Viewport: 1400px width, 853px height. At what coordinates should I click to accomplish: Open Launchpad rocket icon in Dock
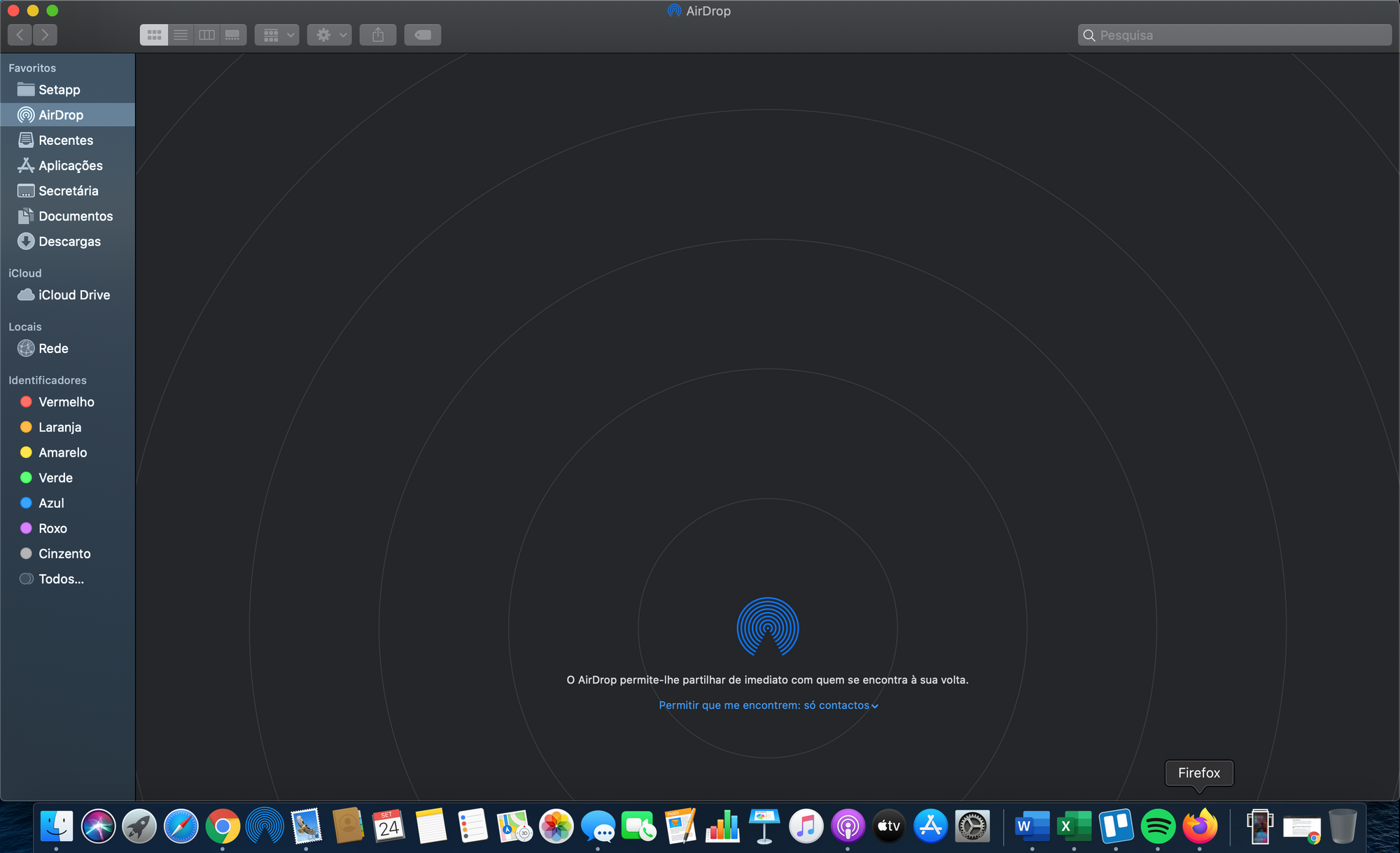pos(139,826)
